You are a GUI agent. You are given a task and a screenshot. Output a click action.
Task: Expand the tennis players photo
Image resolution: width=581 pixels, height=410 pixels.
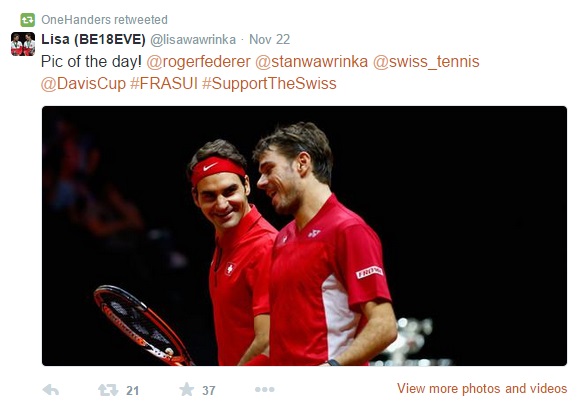click(304, 236)
